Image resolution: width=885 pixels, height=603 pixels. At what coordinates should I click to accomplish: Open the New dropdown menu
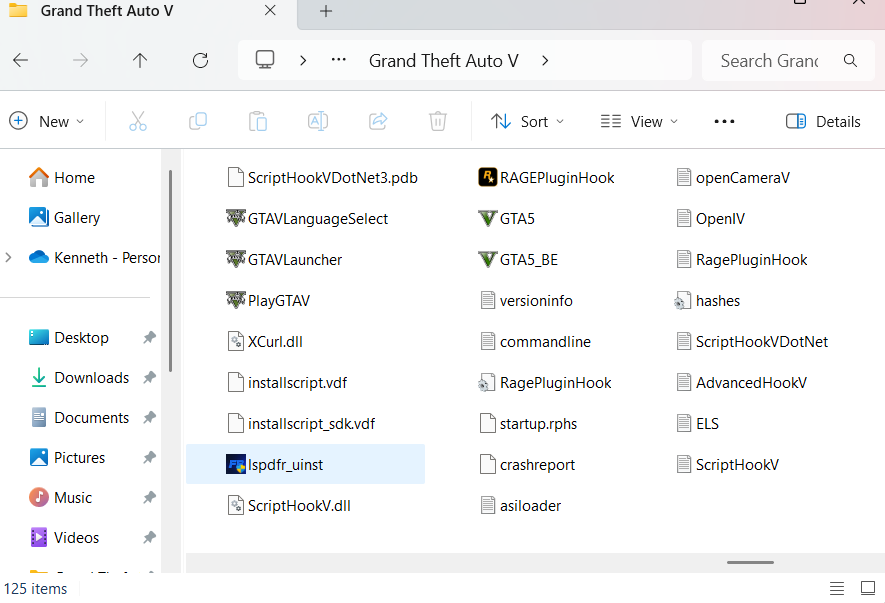47,121
